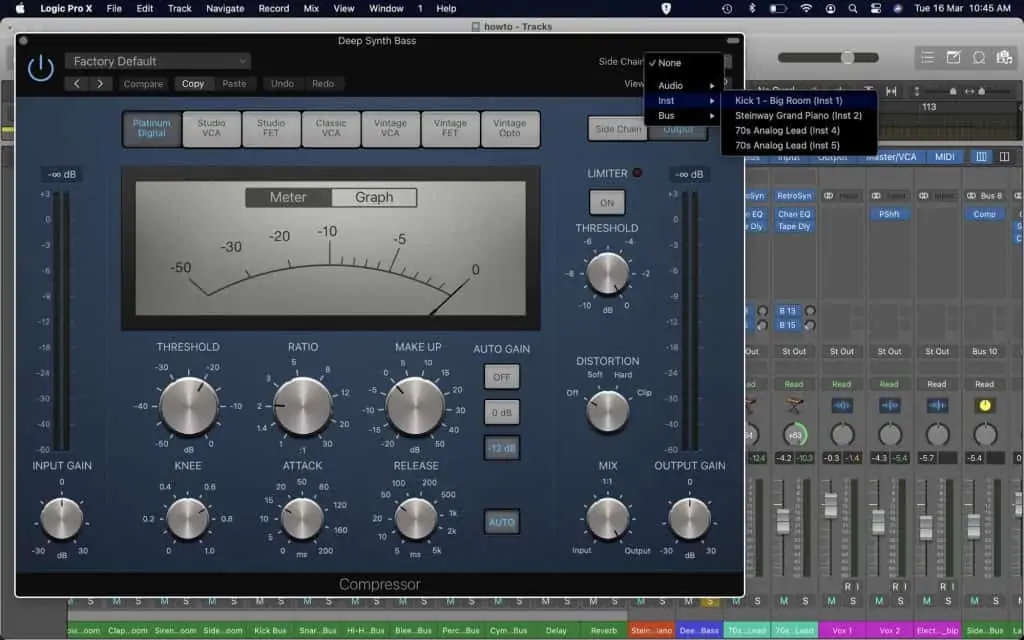Set Auto Gain to 0 dB

tap(502, 413)
